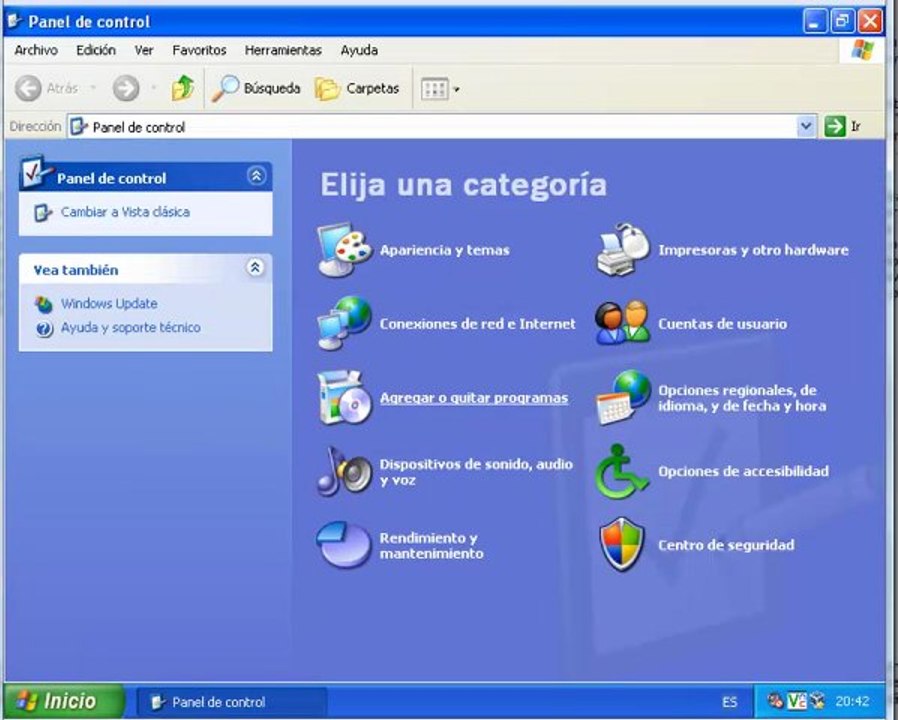Click the Centro de seguridad shield icon

pyautogui.click(x=622, y=545)
